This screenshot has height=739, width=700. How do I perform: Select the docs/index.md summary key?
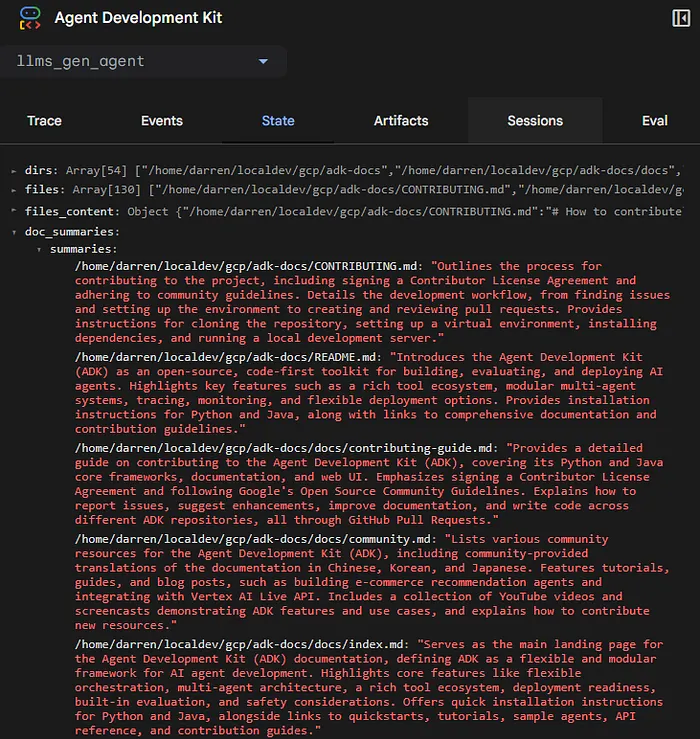pyautogui.click(x=240, y=644)
